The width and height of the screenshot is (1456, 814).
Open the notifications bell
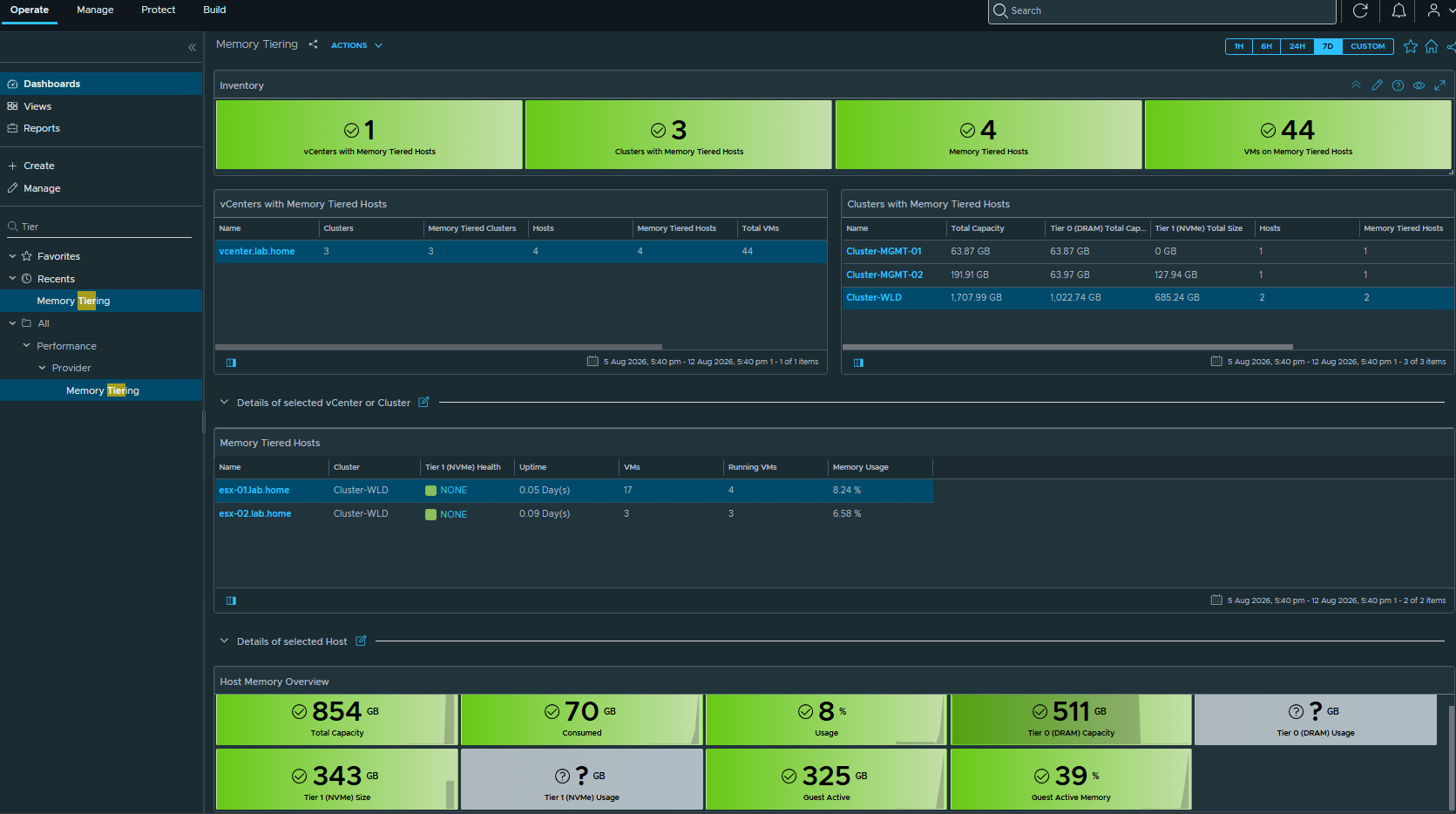tap(1398, 10)
